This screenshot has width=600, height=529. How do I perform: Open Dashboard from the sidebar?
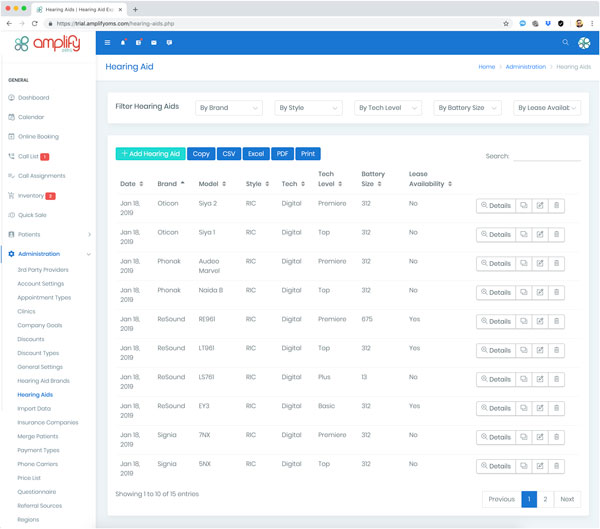33,98
